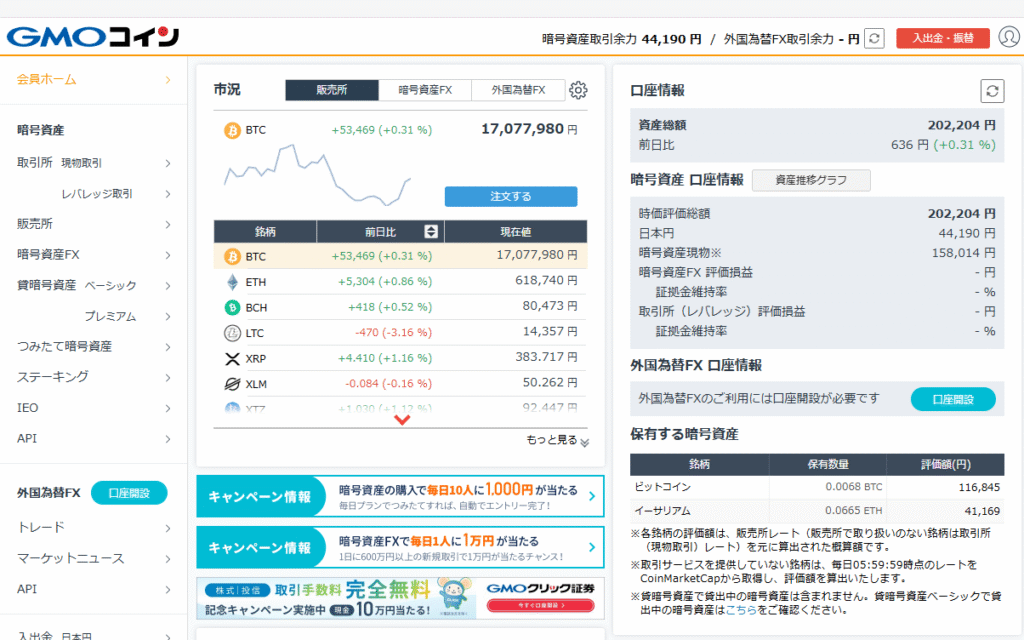
Task: Expand the list with red down chevron
Action: (402, 420)
